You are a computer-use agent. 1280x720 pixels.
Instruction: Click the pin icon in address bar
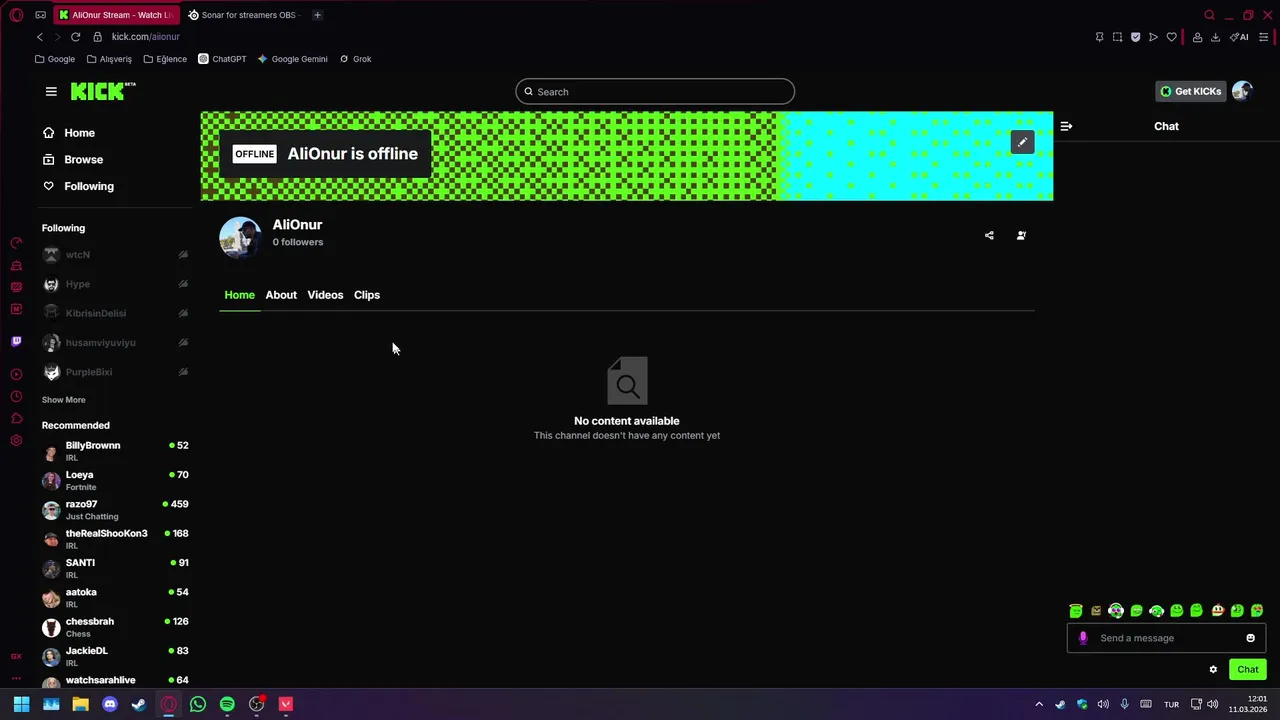(x=1099, y=37)
